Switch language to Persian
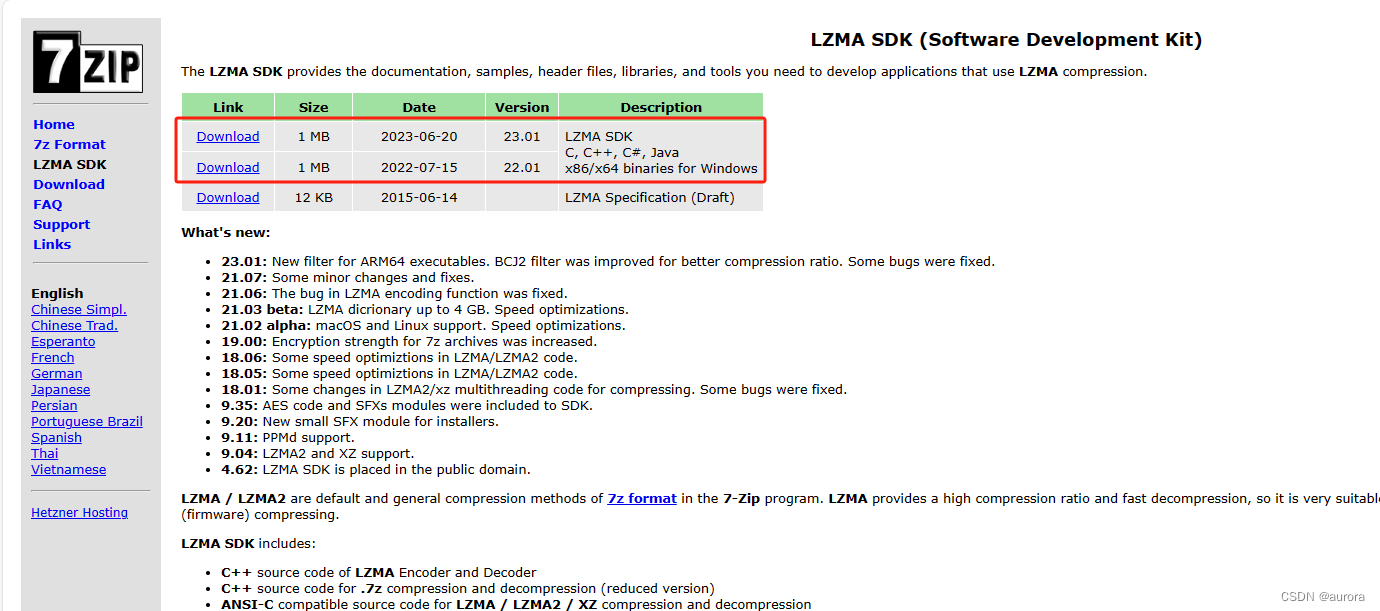The image size is (1380, 611). [x=54, y=405]
